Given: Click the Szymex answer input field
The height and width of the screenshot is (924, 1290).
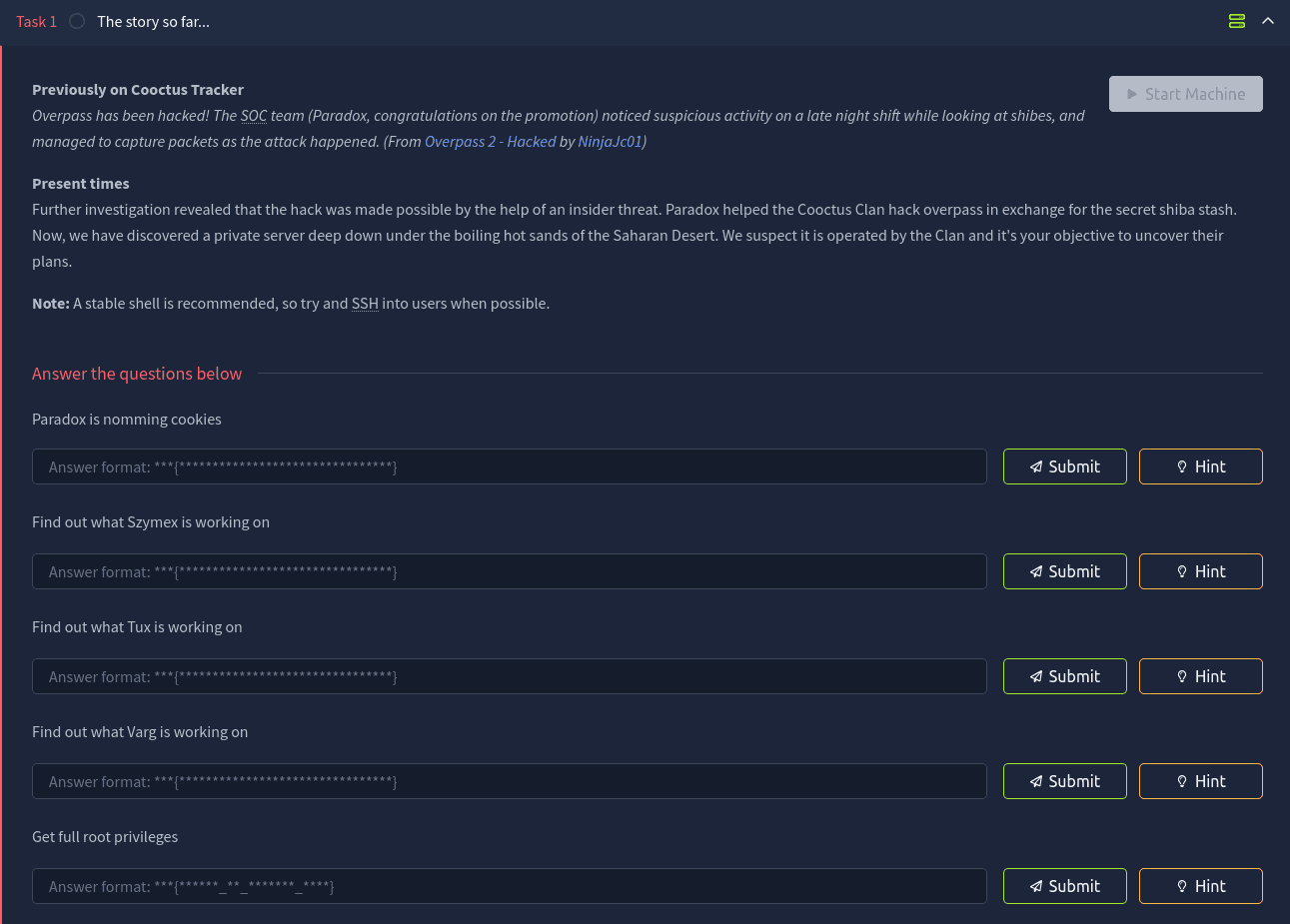Looking at the screenshot, I should [x=510, y=571].
